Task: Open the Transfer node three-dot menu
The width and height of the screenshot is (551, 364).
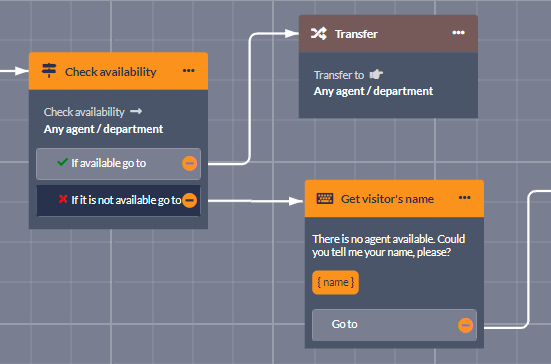Action: [x=458, y=33]
